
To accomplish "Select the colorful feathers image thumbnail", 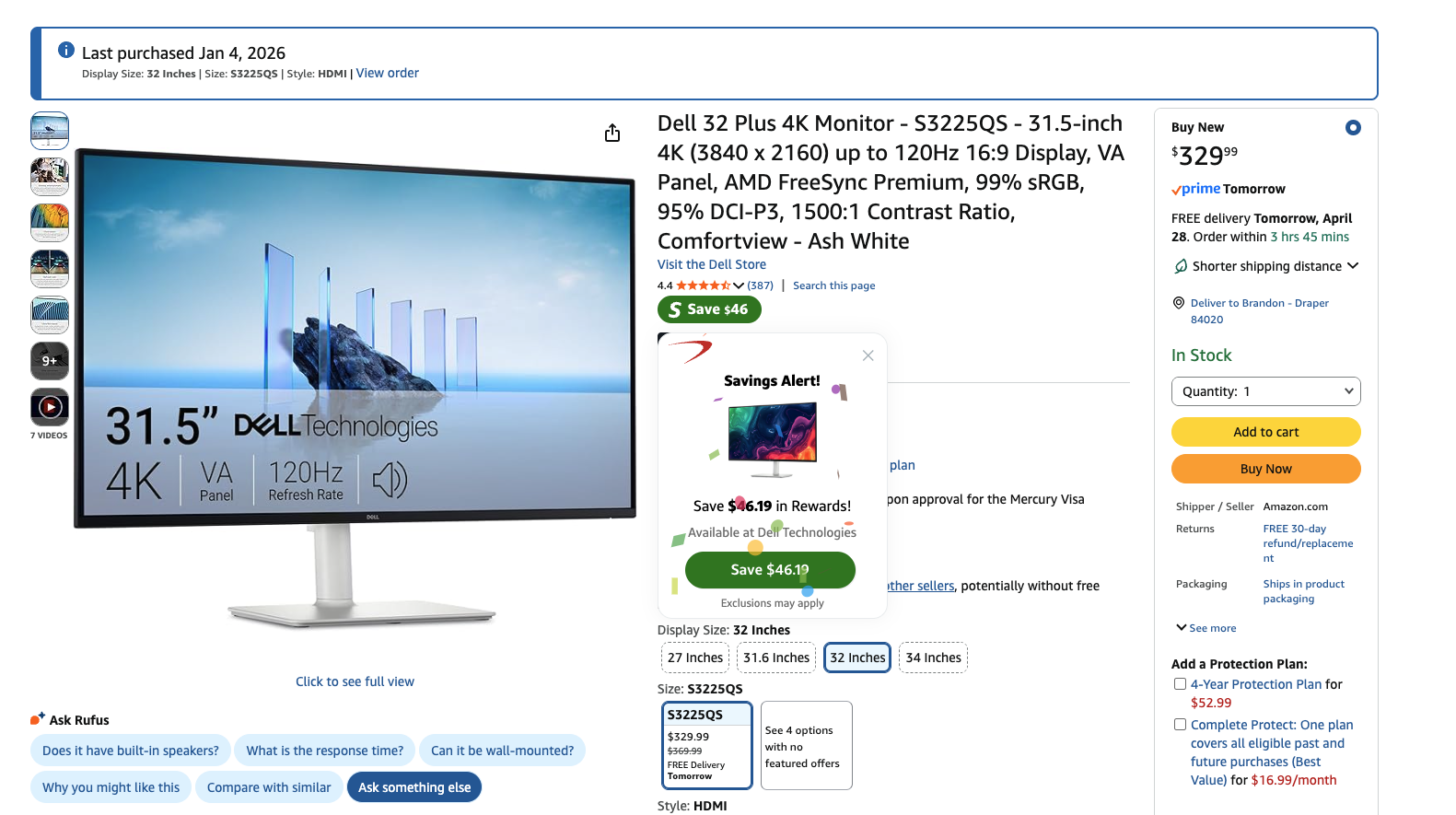I will 50,223.
